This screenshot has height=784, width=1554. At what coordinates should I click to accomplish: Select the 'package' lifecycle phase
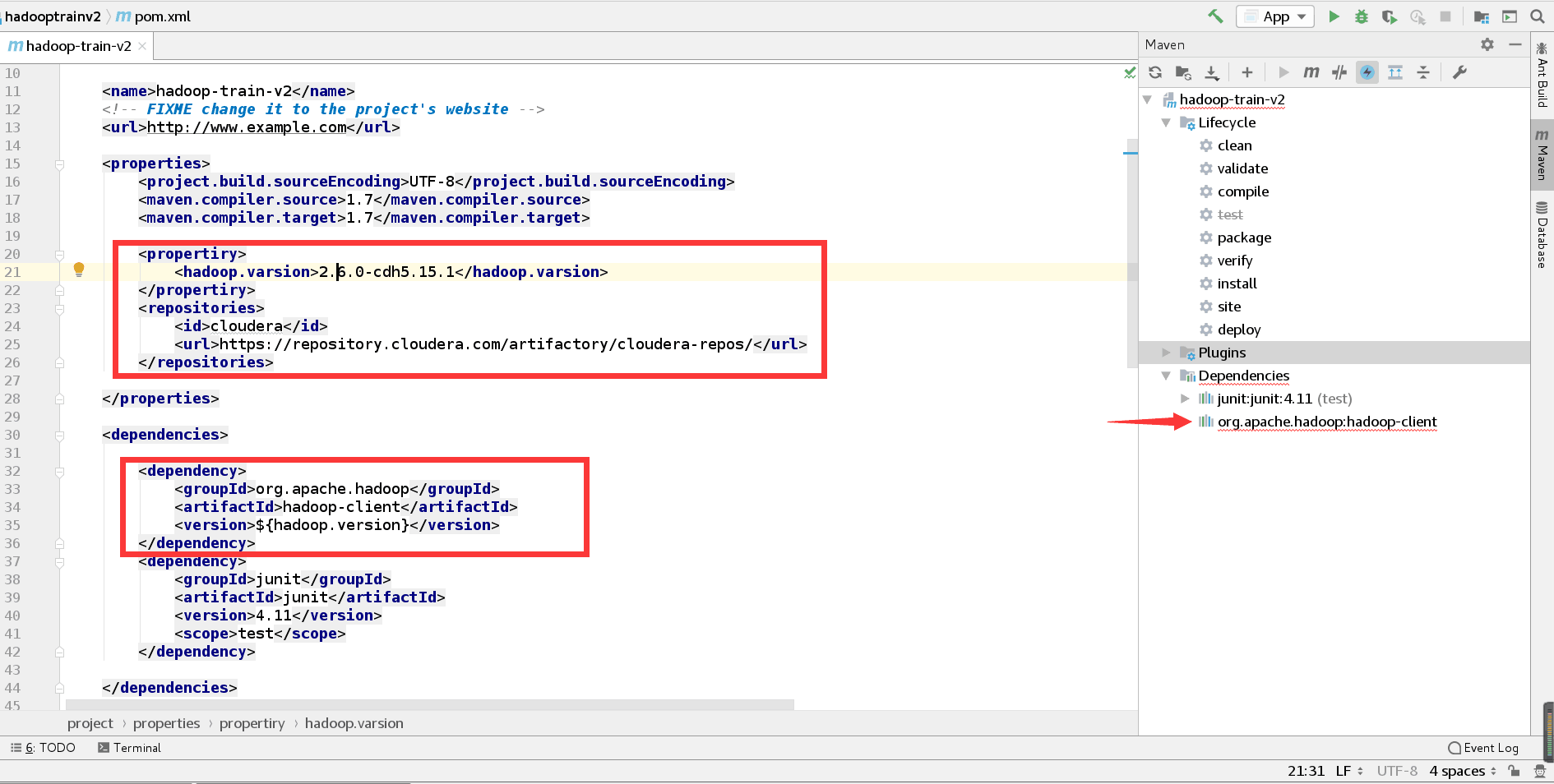point(1244,238)
